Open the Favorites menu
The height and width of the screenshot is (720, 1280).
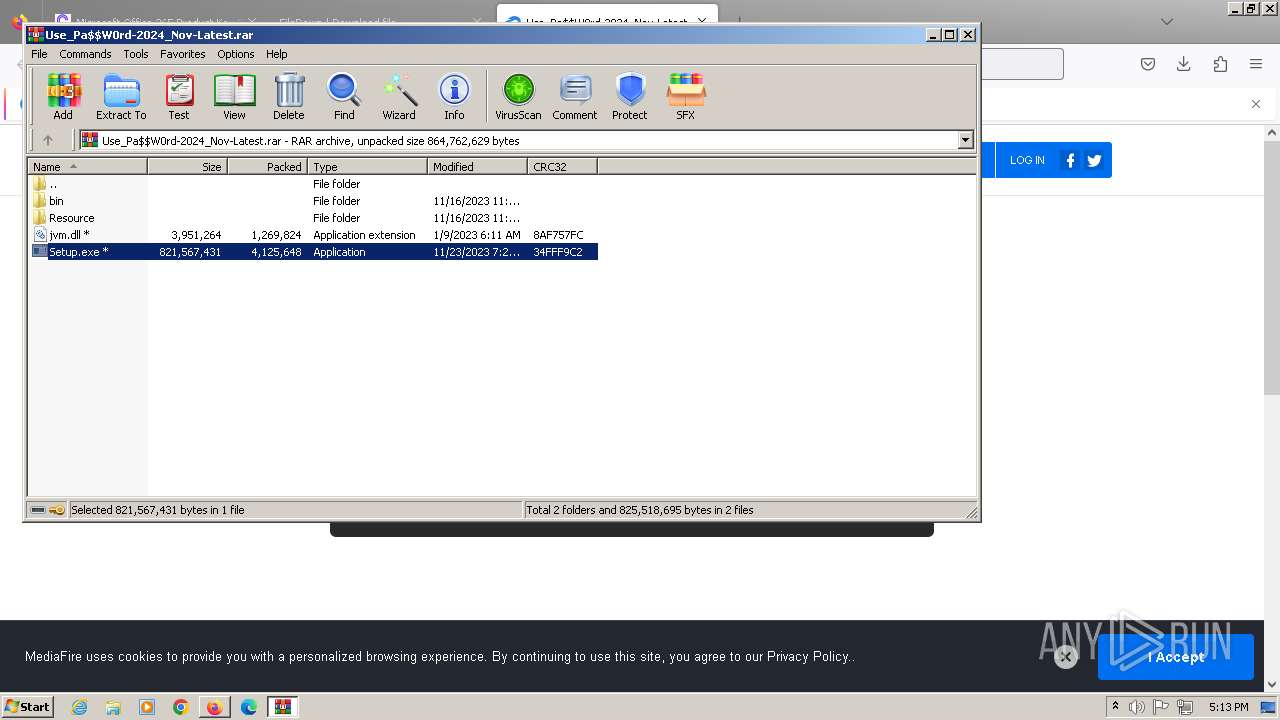183,54
